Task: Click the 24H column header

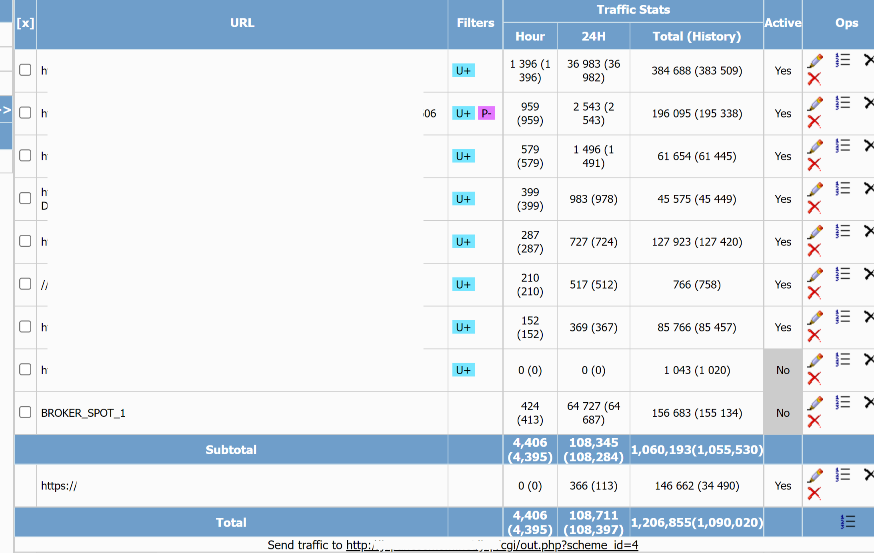Action: pyautogui.click(x=594, y=37)
